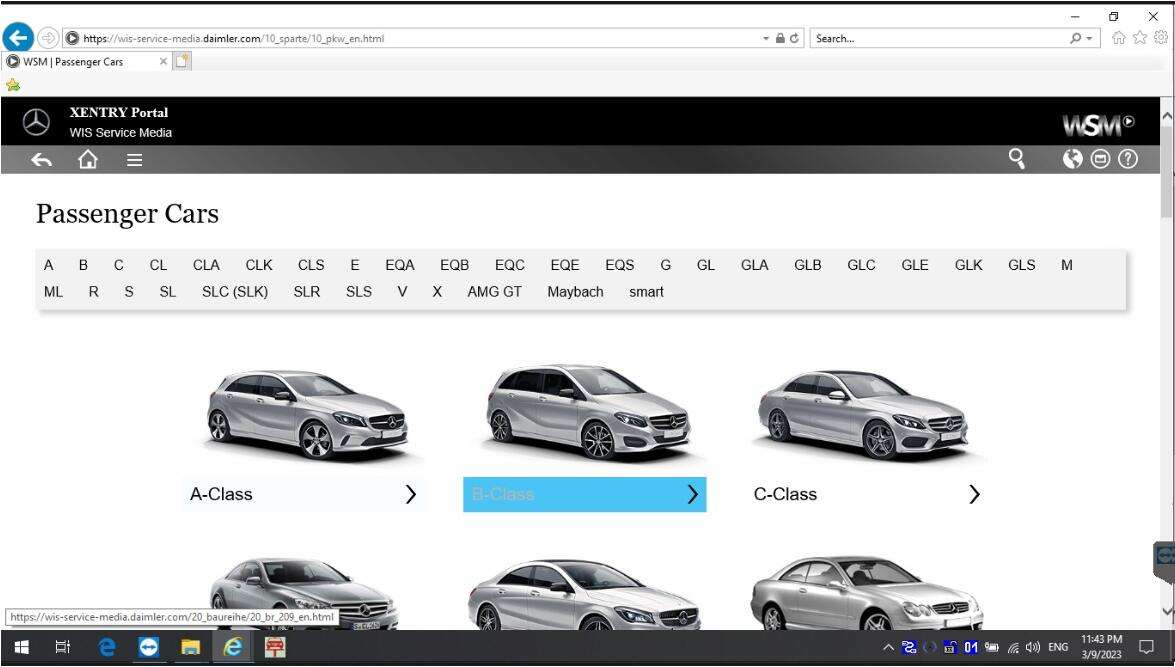Select smart in the model index
The width and height of the screenshot is (1175, 667).
click(x=647, y=292)
